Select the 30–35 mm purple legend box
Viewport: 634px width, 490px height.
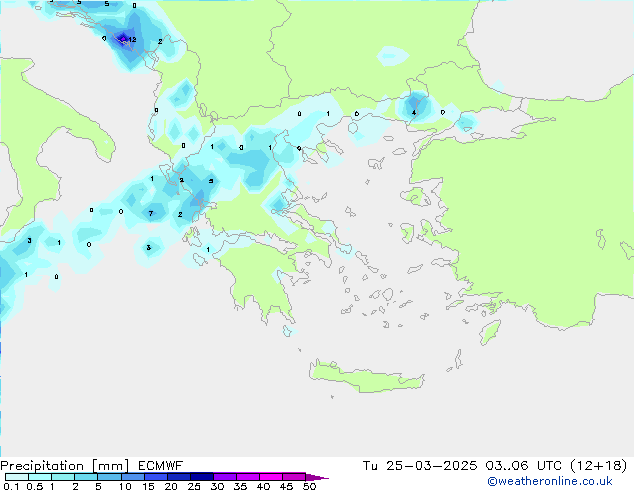tap(225, 477)
